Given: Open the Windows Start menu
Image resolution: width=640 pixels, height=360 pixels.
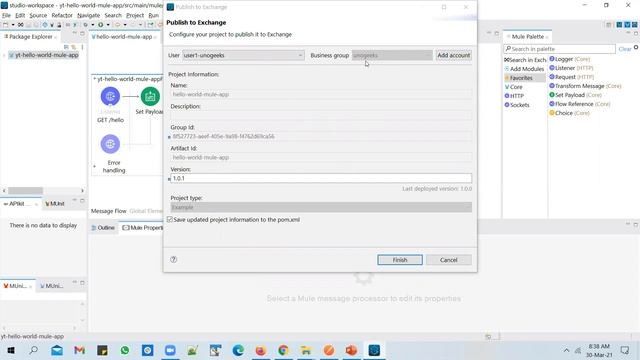Looking at the screenshot, I should [11, 350].
